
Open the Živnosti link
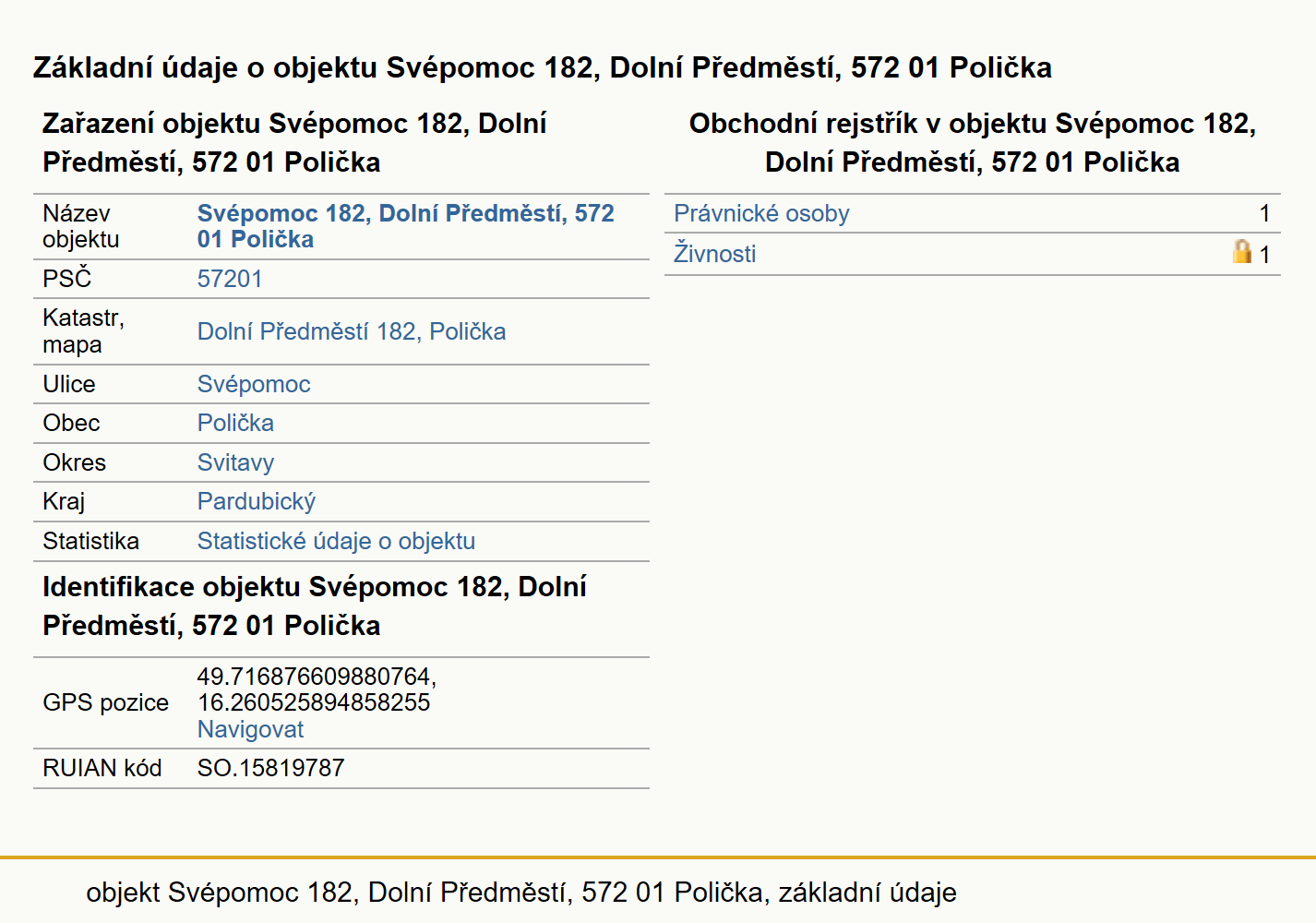click(x=714, y=253)
